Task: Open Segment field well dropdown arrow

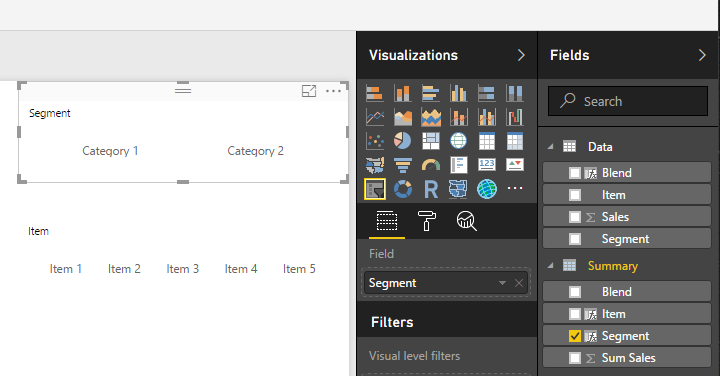Action: [x=502, y=283]
